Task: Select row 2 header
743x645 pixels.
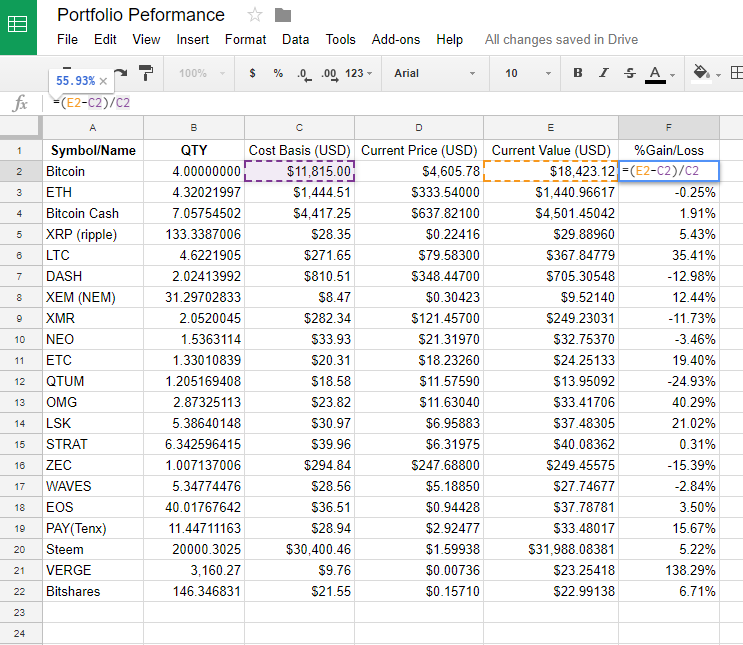Action: coord(19,171)
